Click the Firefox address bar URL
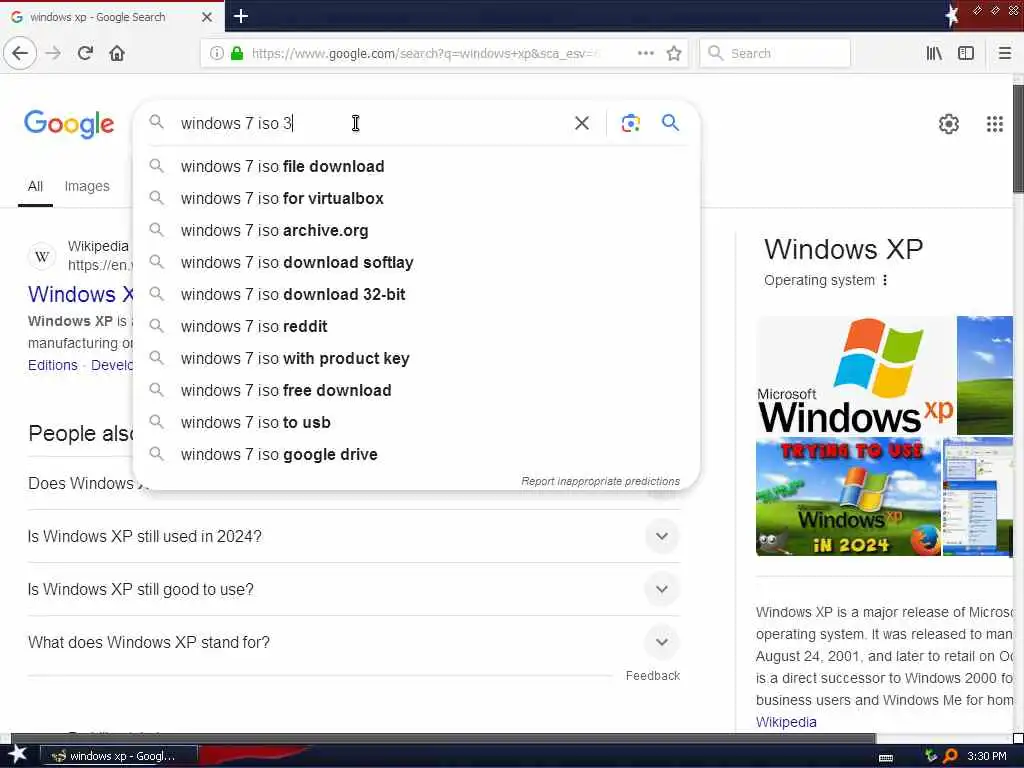The image size is (1024, 768). 426,54
